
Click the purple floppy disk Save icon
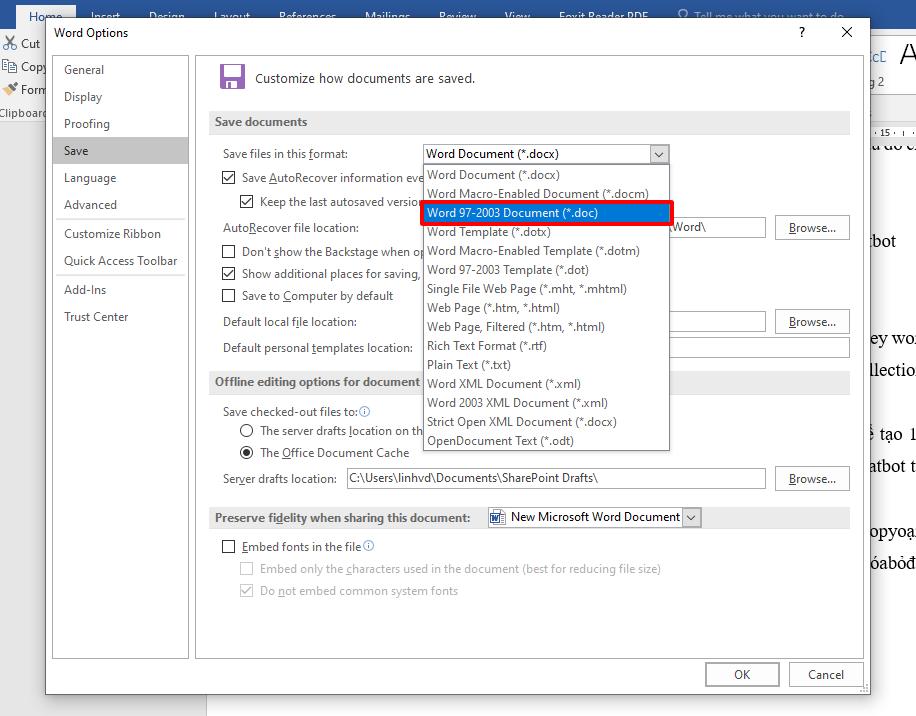[x=232, y=77]
